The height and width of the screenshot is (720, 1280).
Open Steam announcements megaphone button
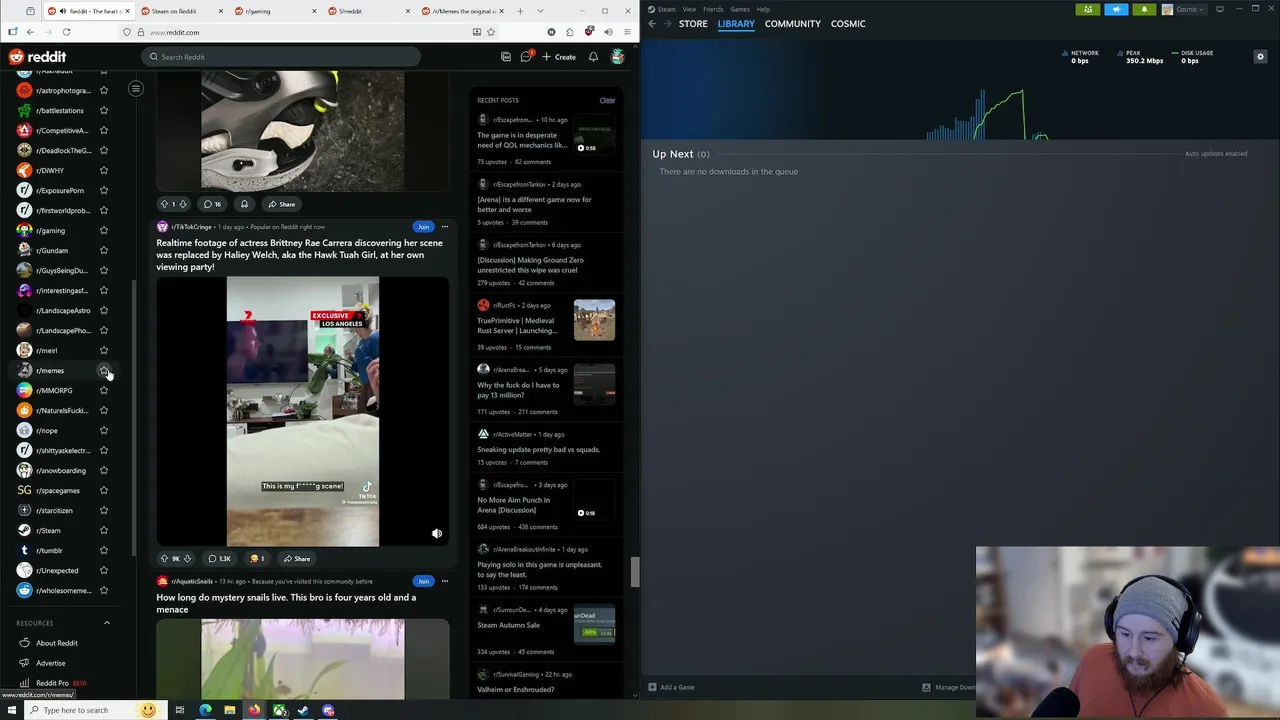(x=1116, y=9)
